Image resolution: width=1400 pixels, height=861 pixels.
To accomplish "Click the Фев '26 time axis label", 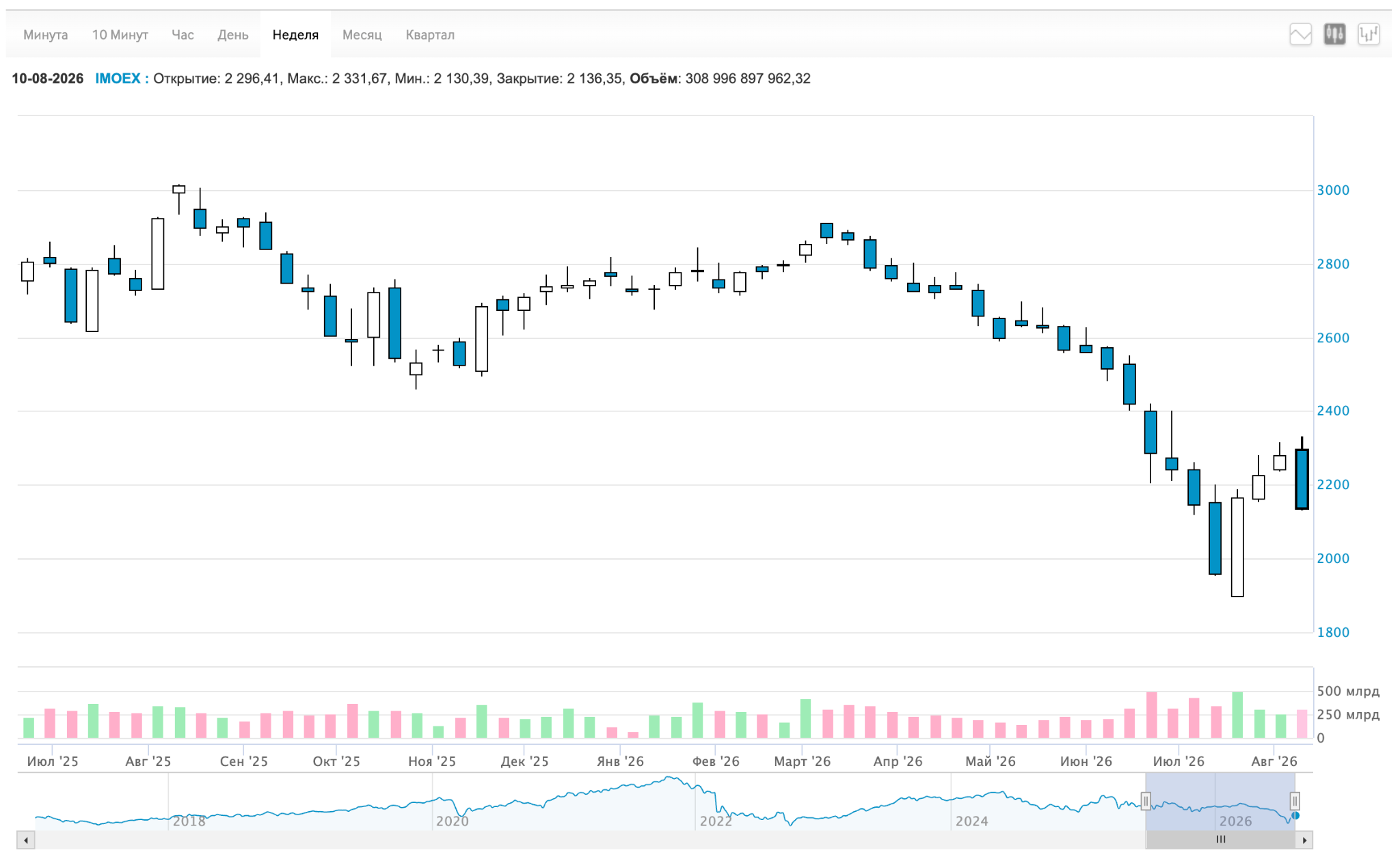I will (716, 761).
